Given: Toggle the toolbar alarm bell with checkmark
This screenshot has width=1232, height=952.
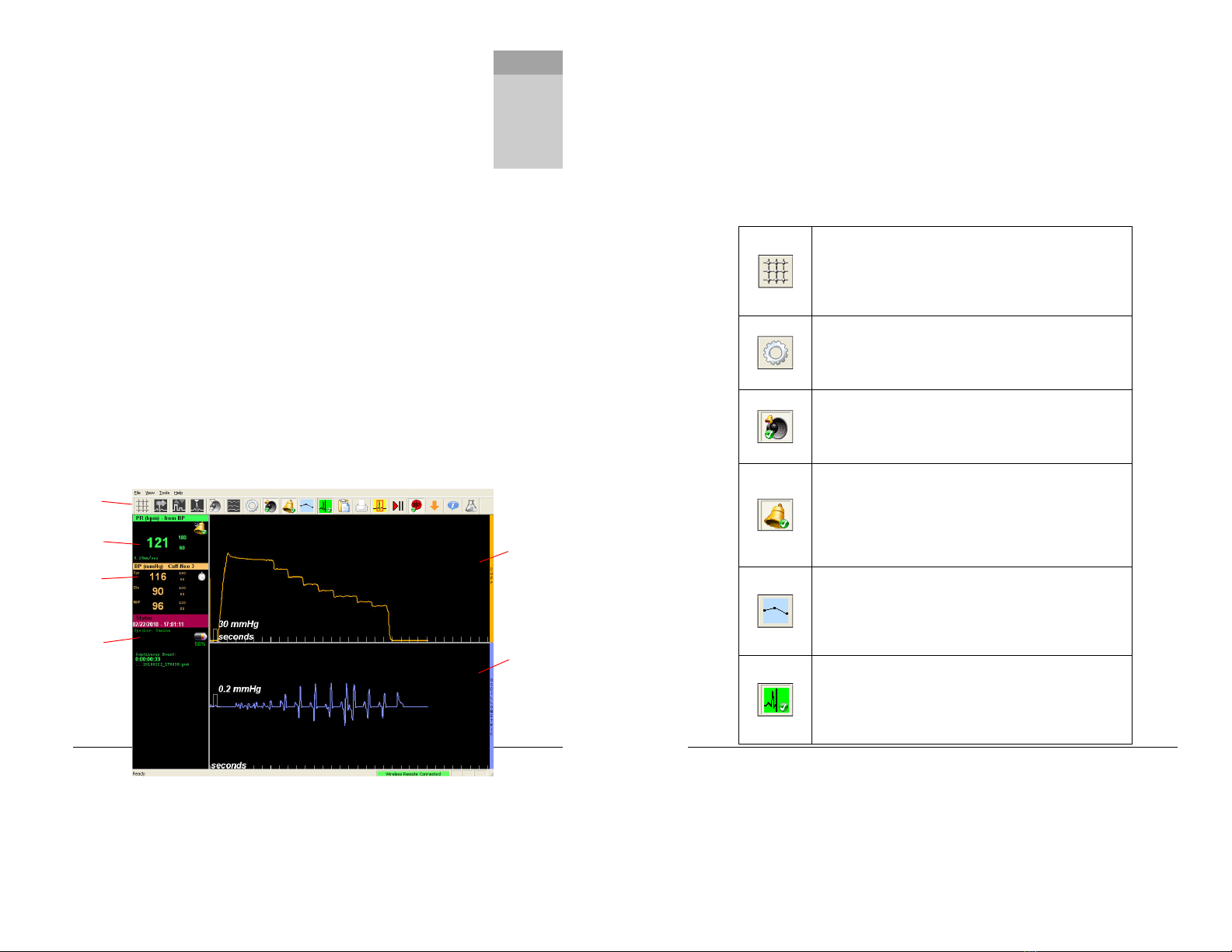Looking at the screenshot, I should pyautogui.click(x=288, y=506).
